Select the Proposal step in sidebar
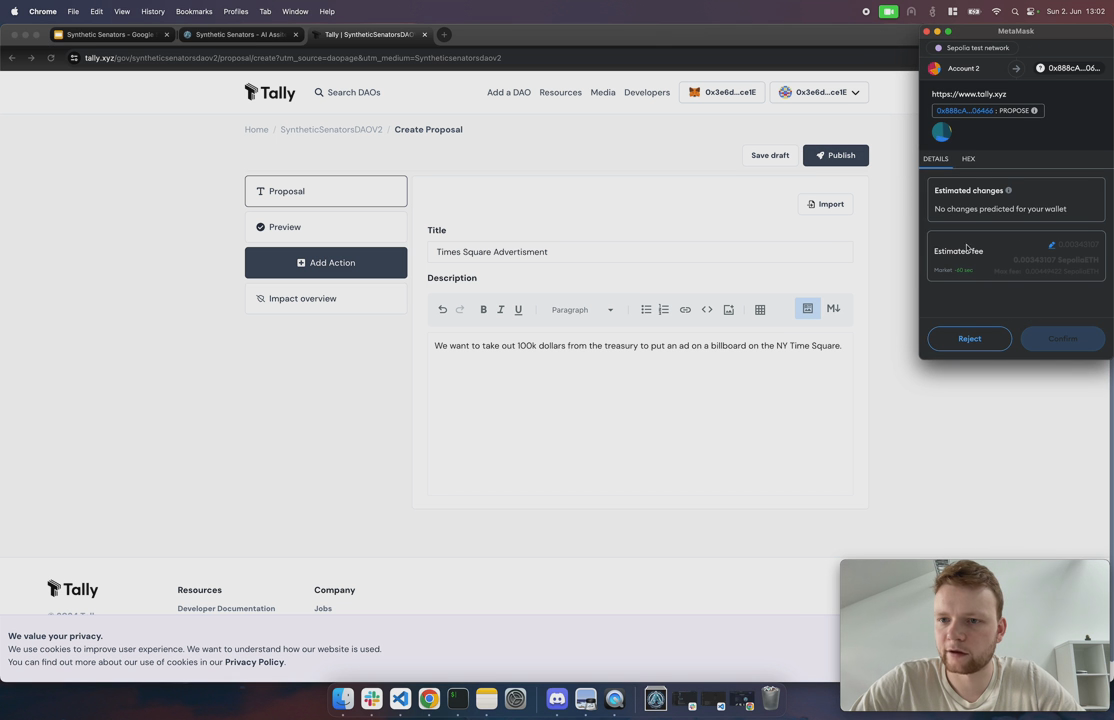Screen dimensions: 1114x720 326,191
